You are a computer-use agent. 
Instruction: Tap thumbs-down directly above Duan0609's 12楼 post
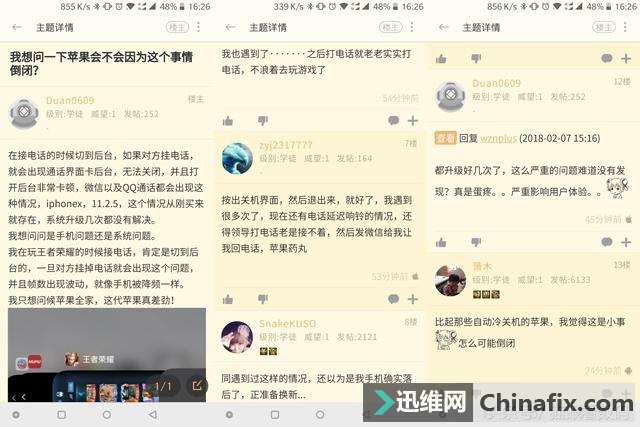[x=476, y=59]
